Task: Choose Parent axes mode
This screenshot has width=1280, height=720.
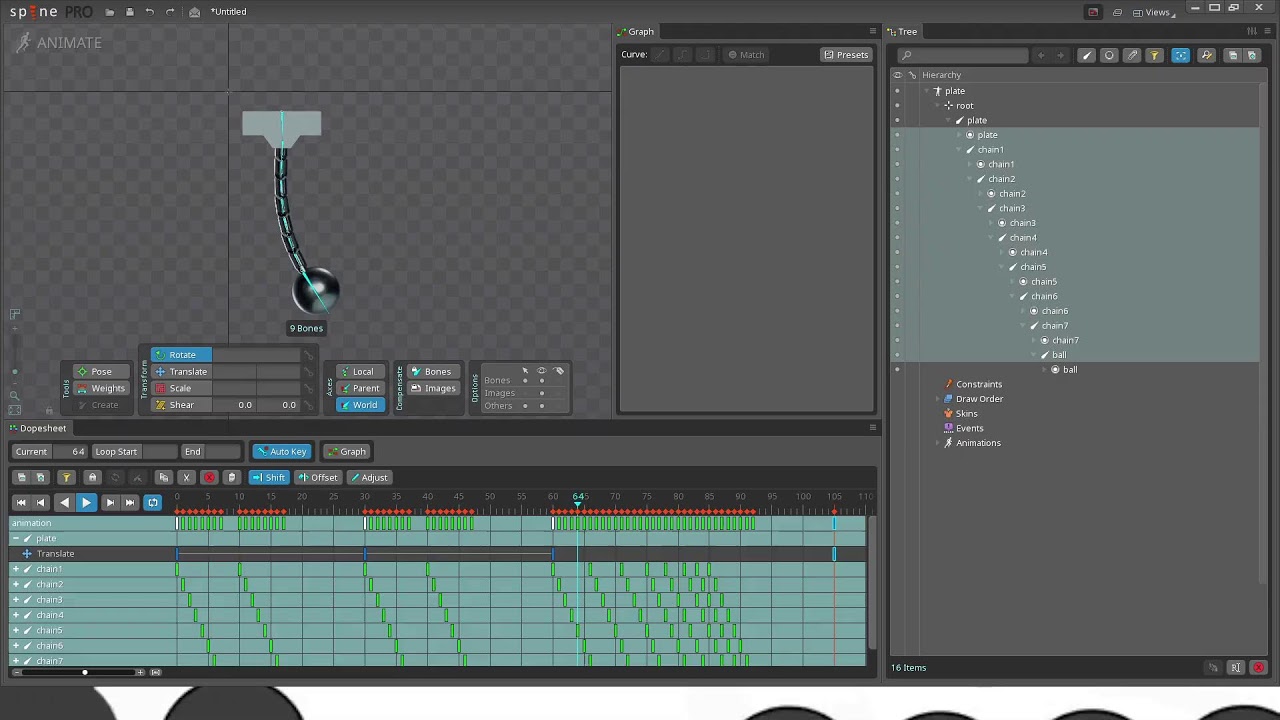Action: (362, 388)
